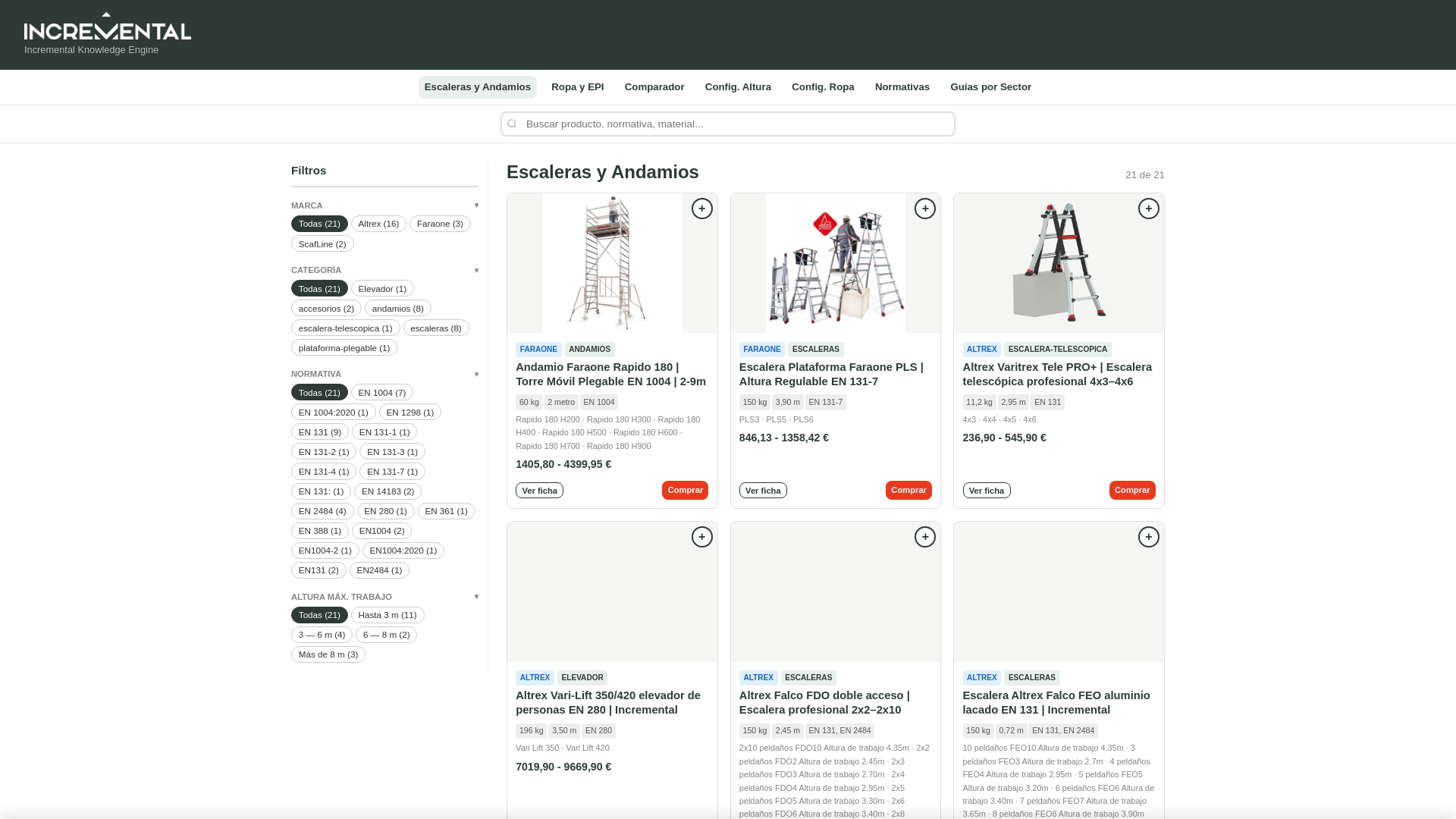
Task: Open Config. Ropa
Action: (823, 87)
